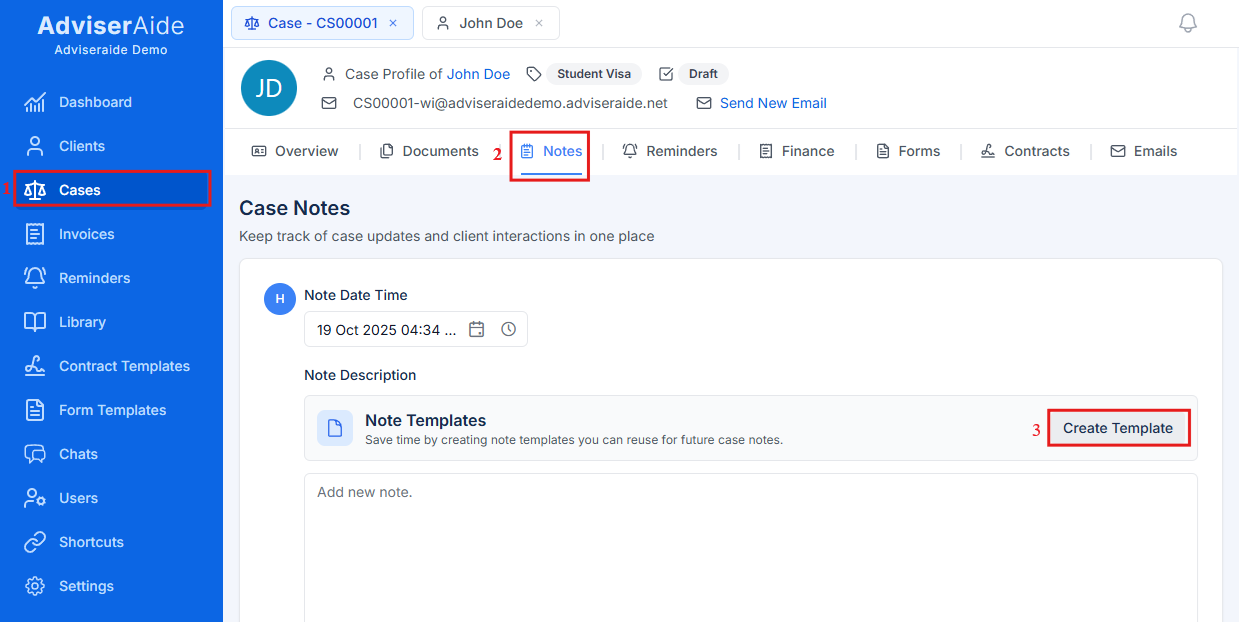Image resolution: width=1239 pixels, height=622 pixels.
Task: Dismiss the John Doe filter chip
Action: [x=541, y=22]
